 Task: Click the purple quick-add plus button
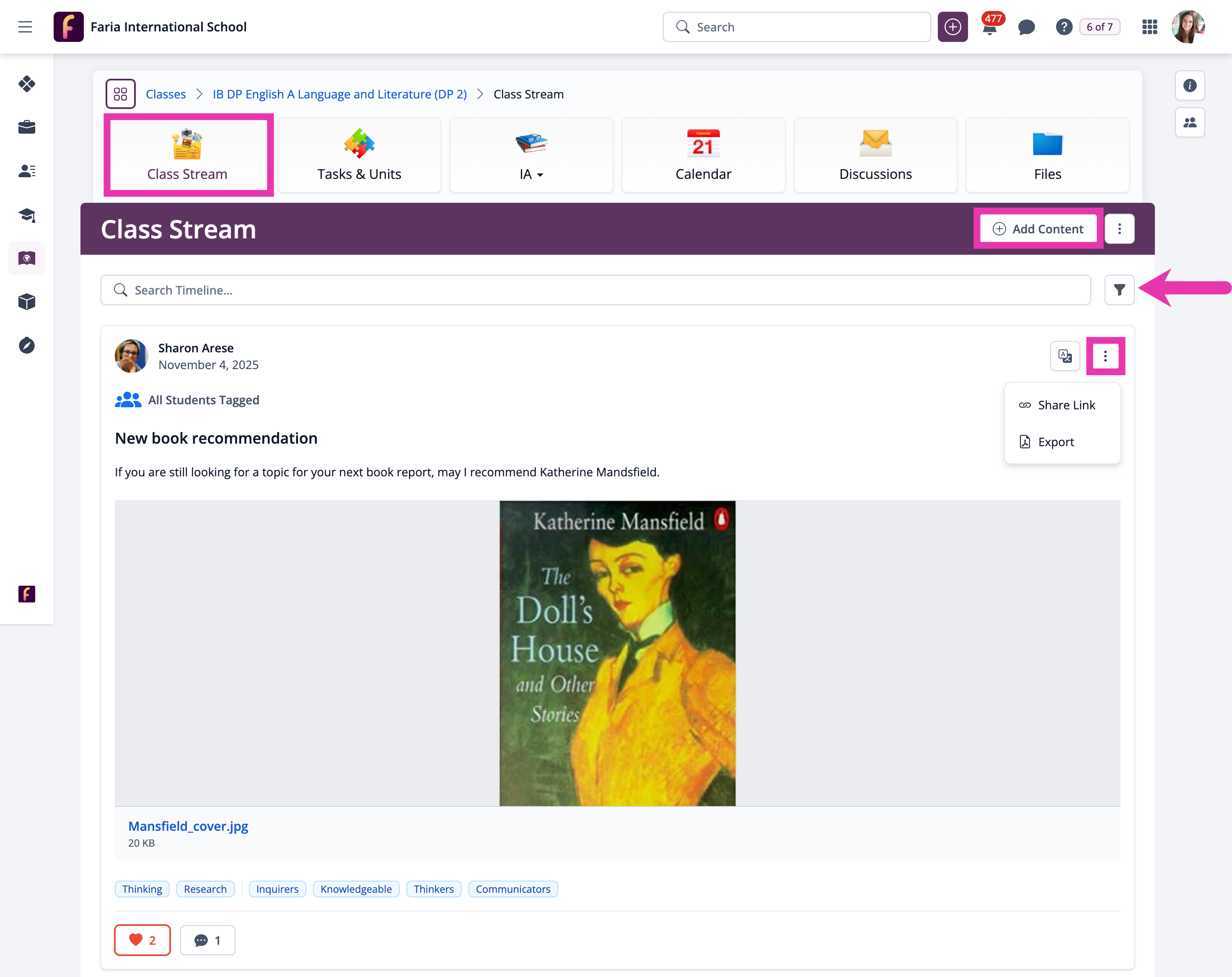pyautogui.click(x=952, y=27)
